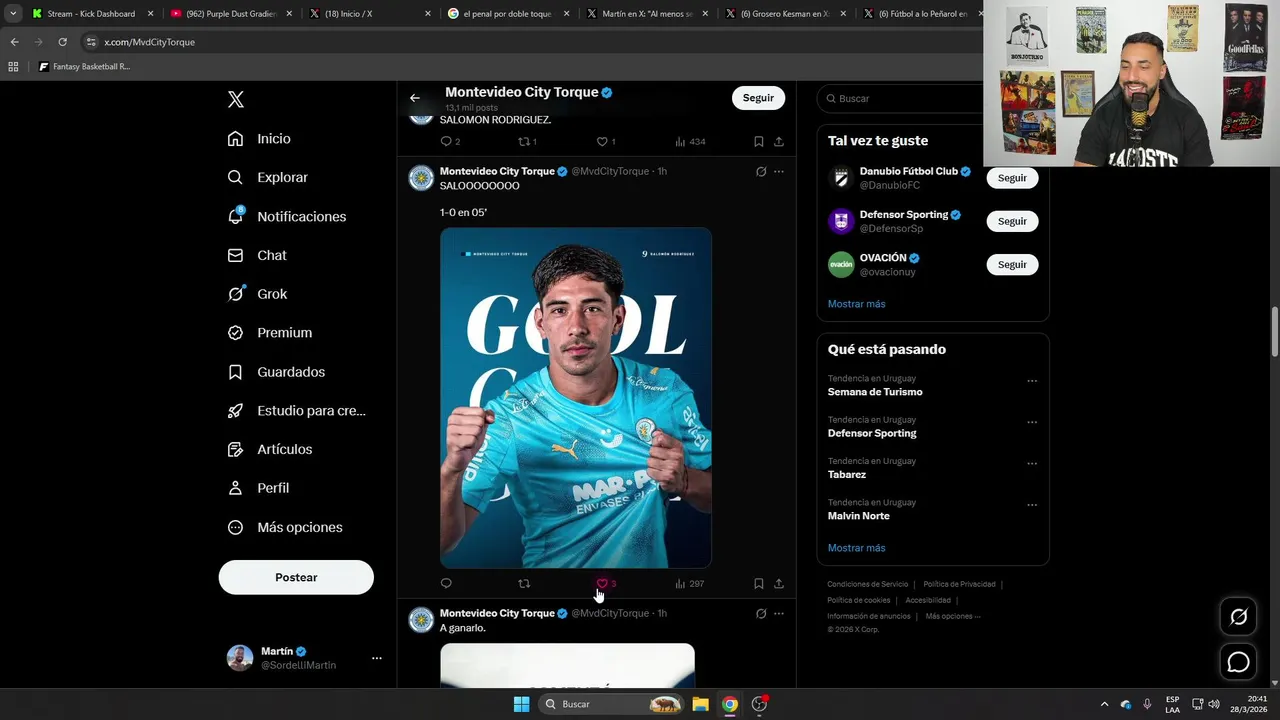Open options for Malvin Norte trend

1032,505
